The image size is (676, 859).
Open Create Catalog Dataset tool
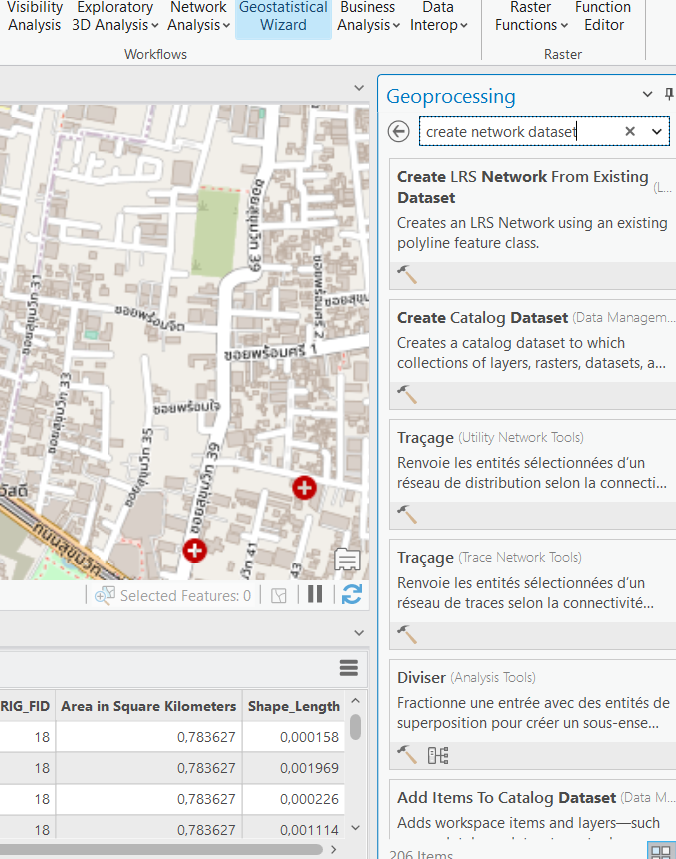[x=483, y=318]
